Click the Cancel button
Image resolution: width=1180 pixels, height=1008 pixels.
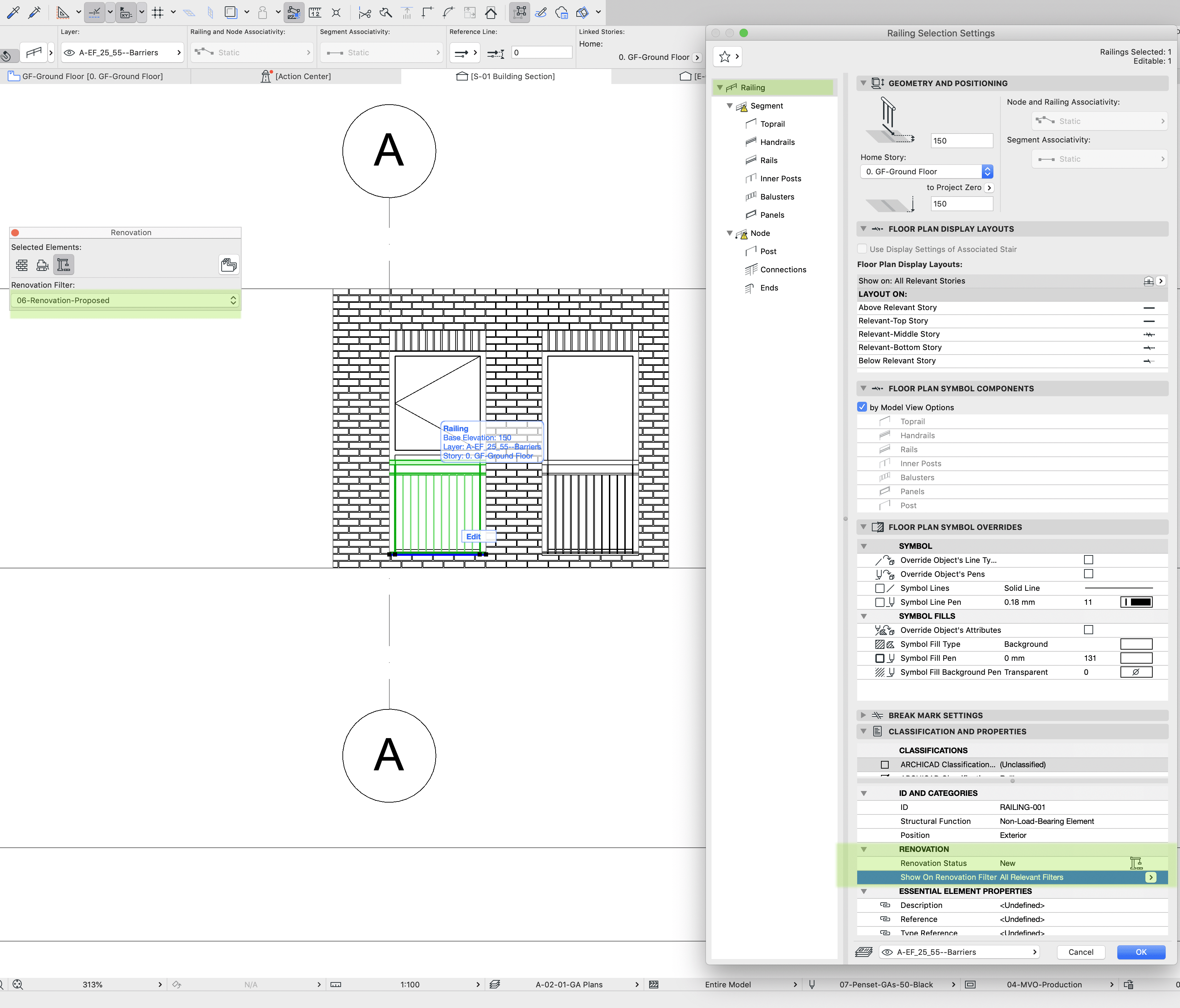tap(1080, 952)
